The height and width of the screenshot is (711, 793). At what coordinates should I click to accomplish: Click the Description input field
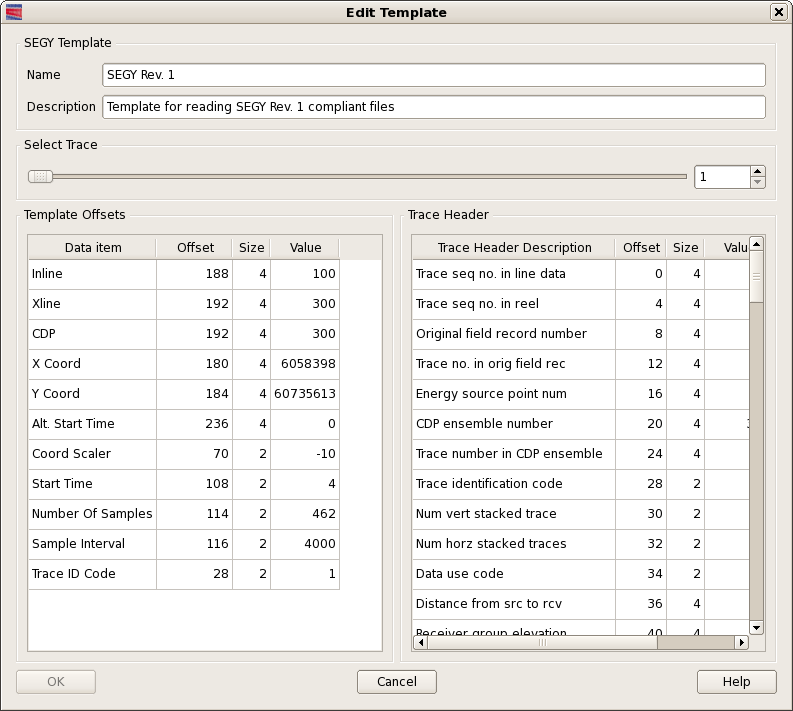point(433,107)
